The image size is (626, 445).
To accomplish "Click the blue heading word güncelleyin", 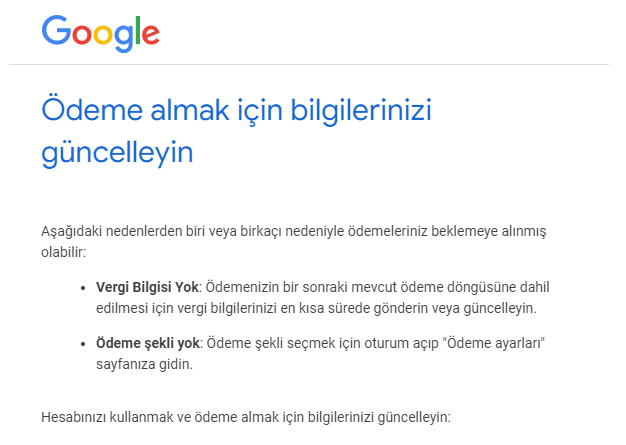I will pyautogui.click(x=117, y=152).
